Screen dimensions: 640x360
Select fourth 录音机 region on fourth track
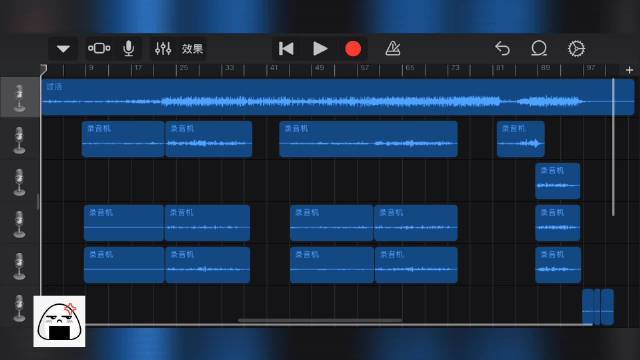click(x=416, y=223)
